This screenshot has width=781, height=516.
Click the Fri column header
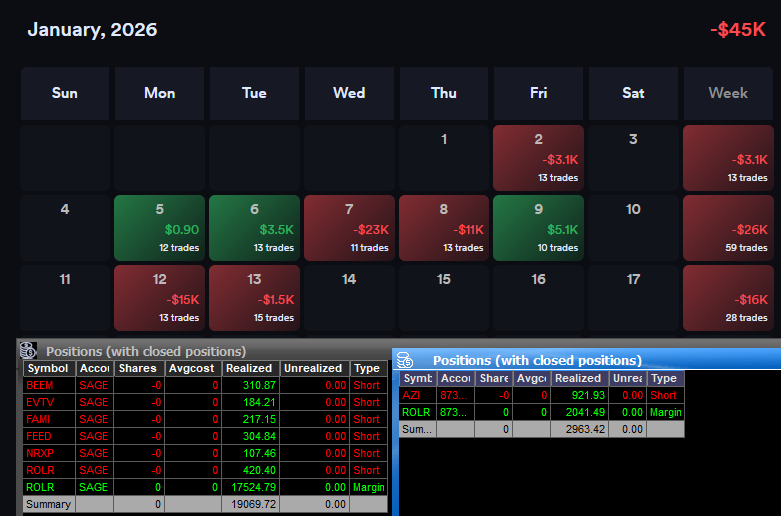coord(538,93)
